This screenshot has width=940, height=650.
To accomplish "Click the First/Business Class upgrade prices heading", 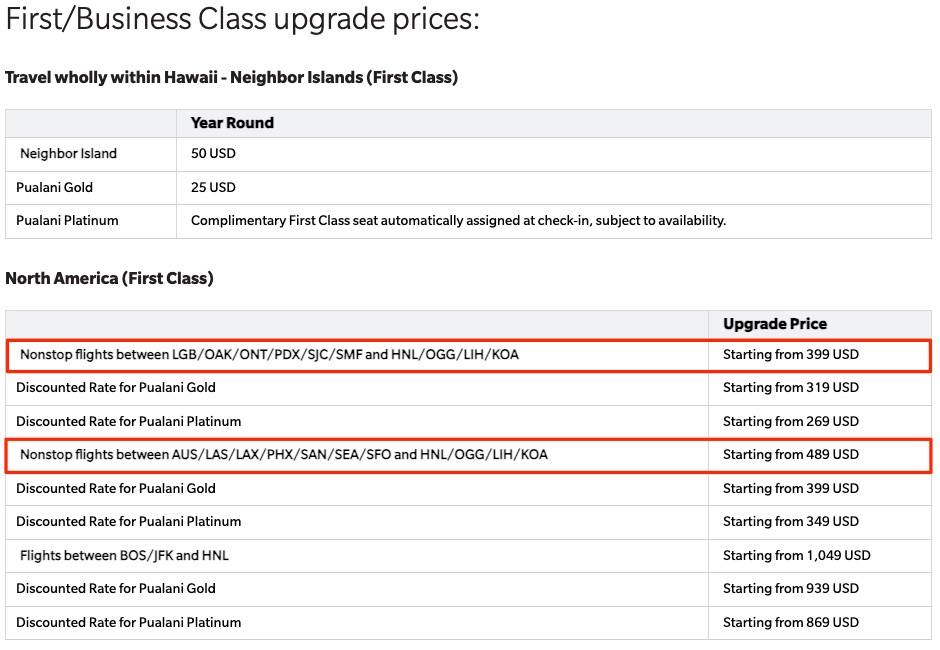I will coord(240,18).
